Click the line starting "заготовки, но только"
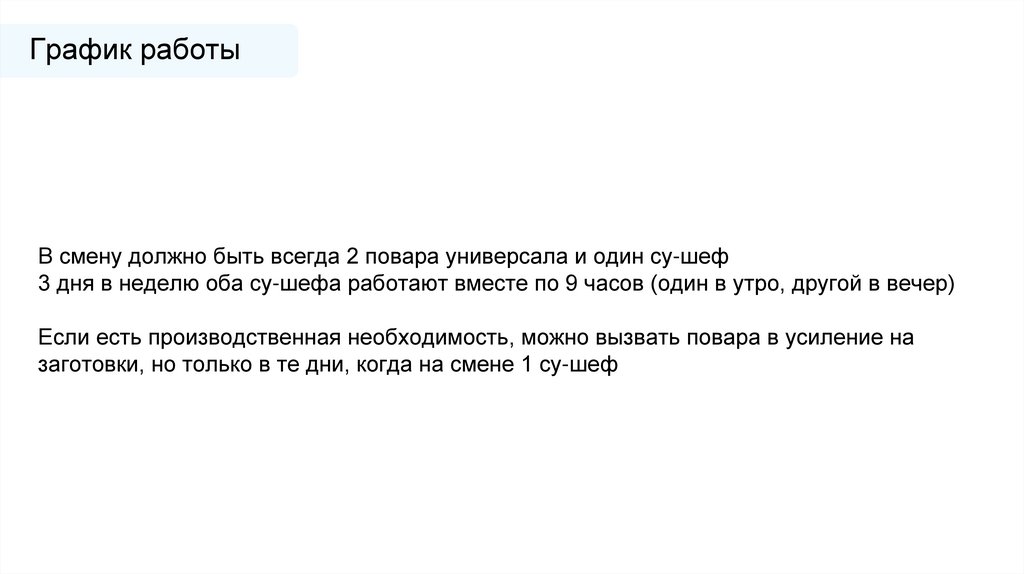This screenshot has height=574, width=1024. click(x=329, y=366)
